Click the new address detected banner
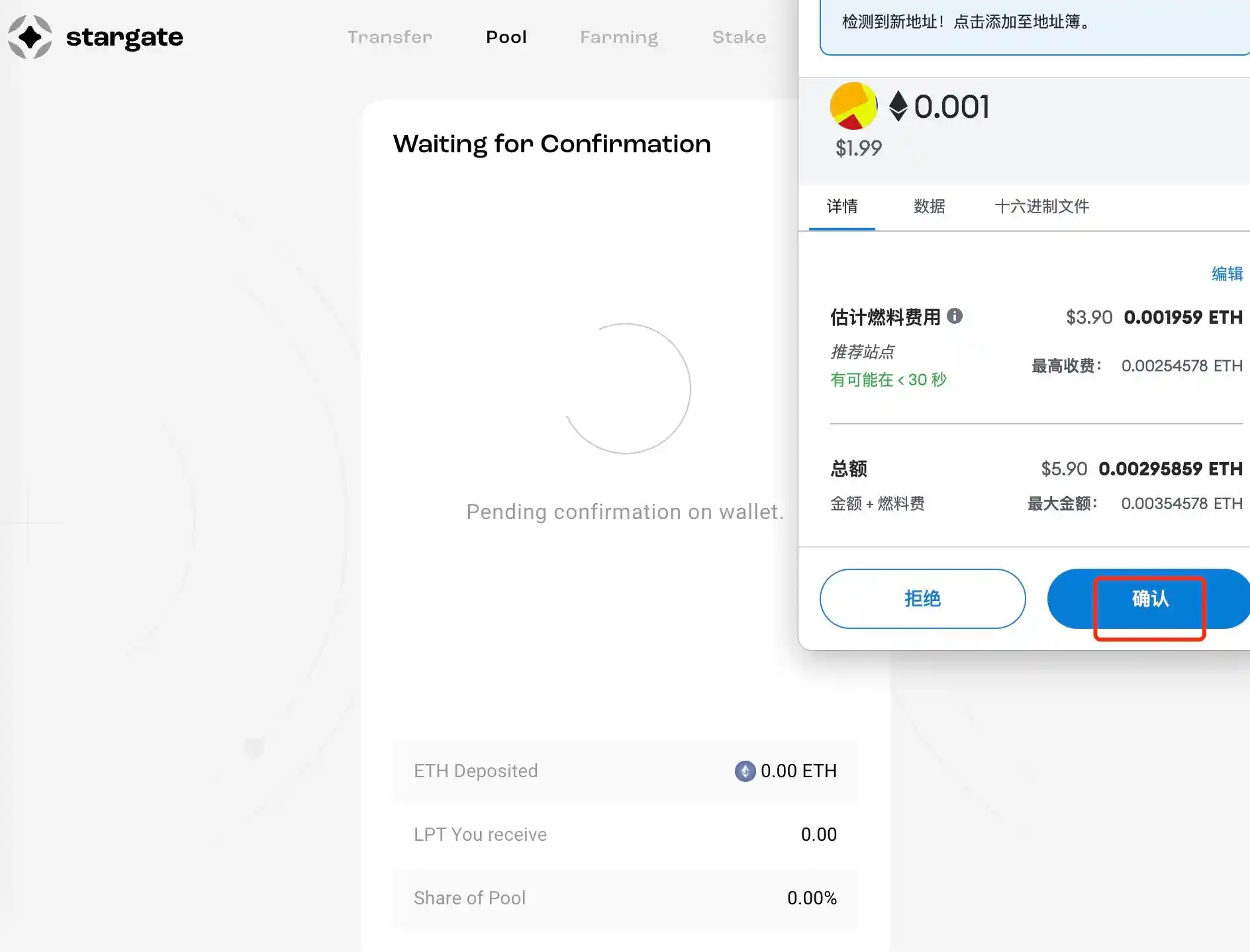Screen dimensions: 1250x952 point(1033,23)
